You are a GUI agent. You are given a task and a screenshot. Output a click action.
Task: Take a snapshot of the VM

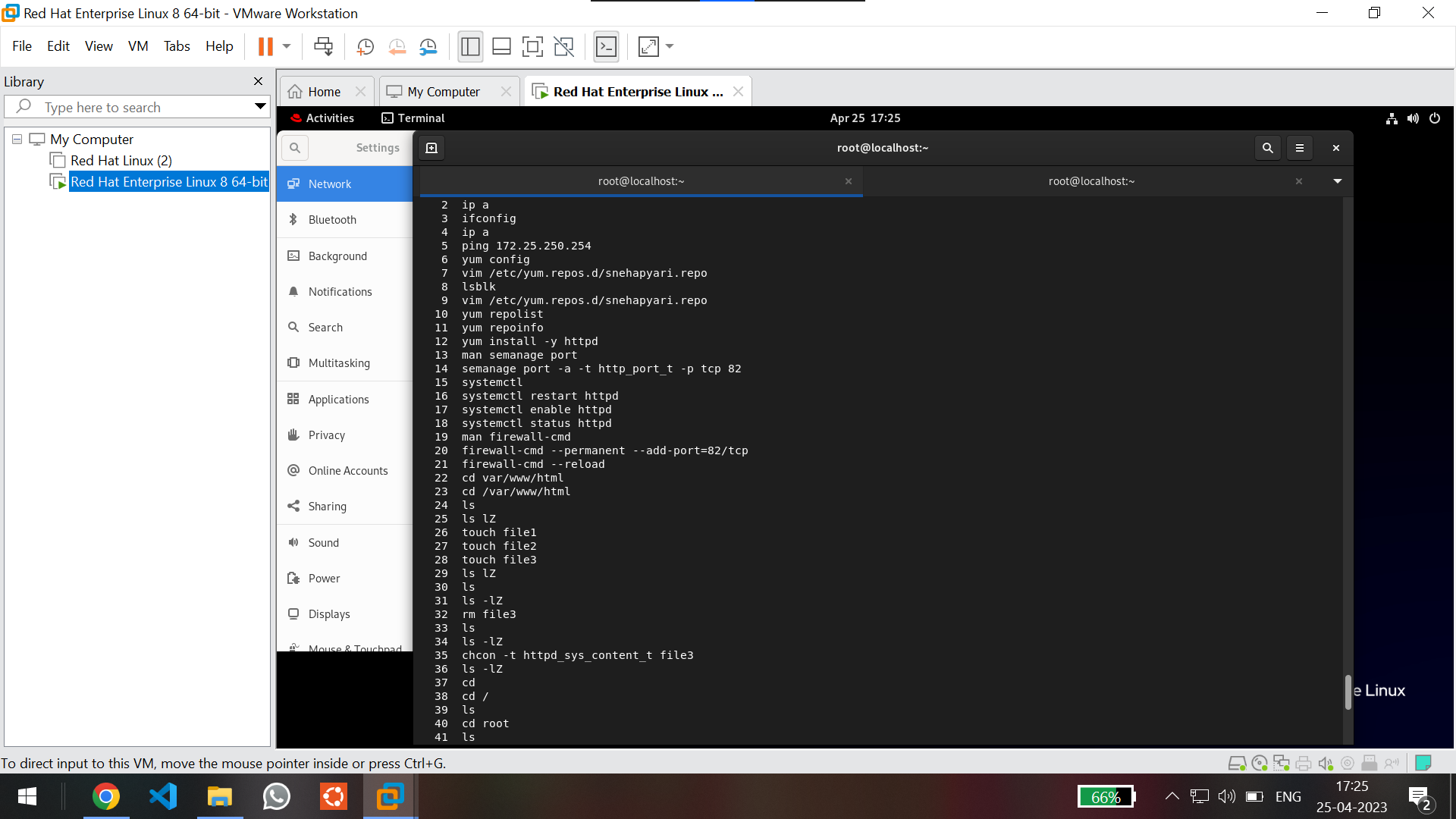365,47
